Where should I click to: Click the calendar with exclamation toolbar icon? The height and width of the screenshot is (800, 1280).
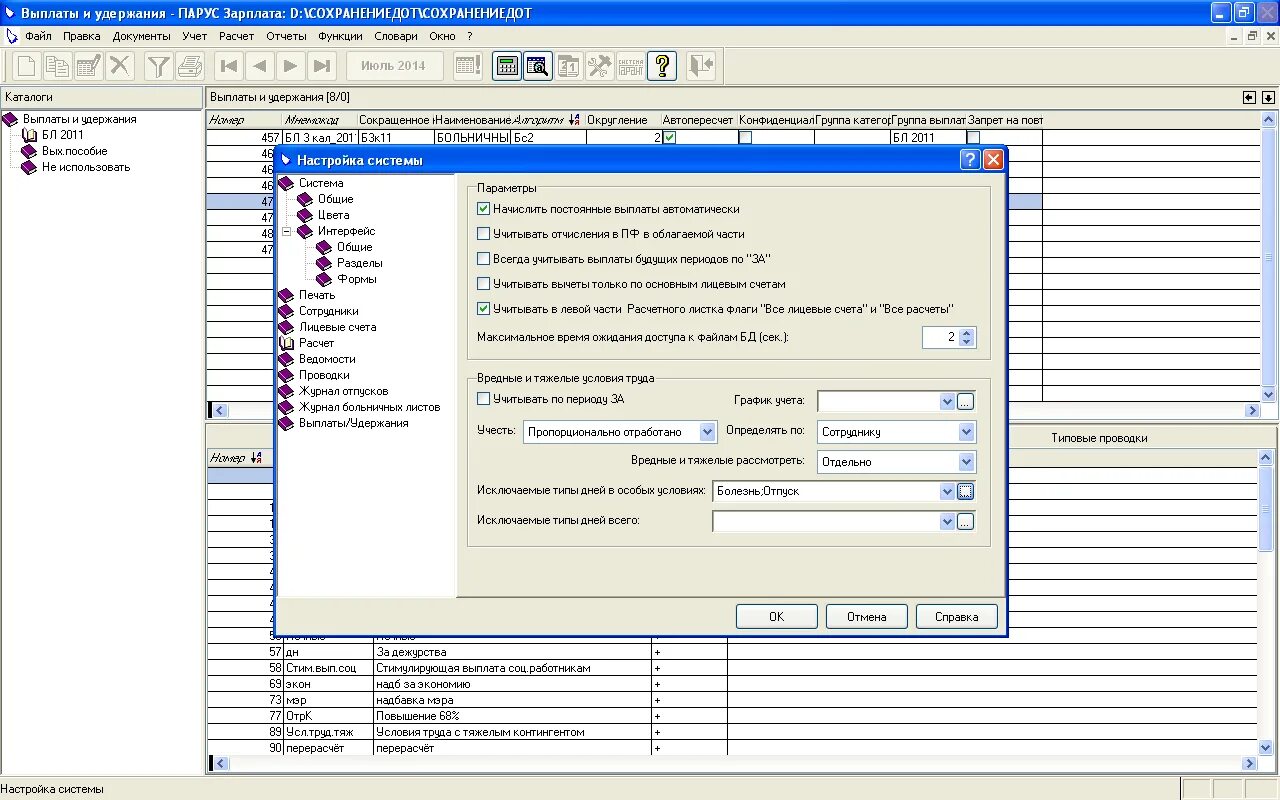pyautogui.click(x=467, y=66)
